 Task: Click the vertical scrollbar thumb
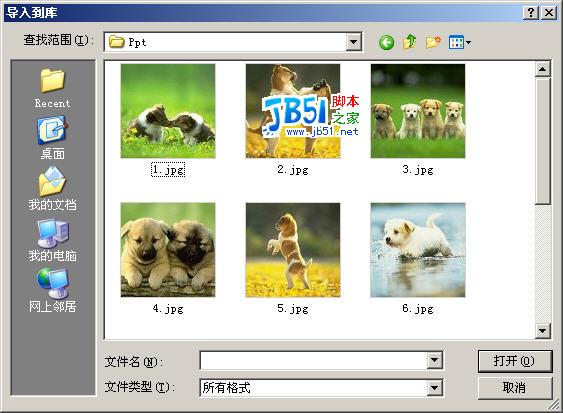[x=543, y=141]
